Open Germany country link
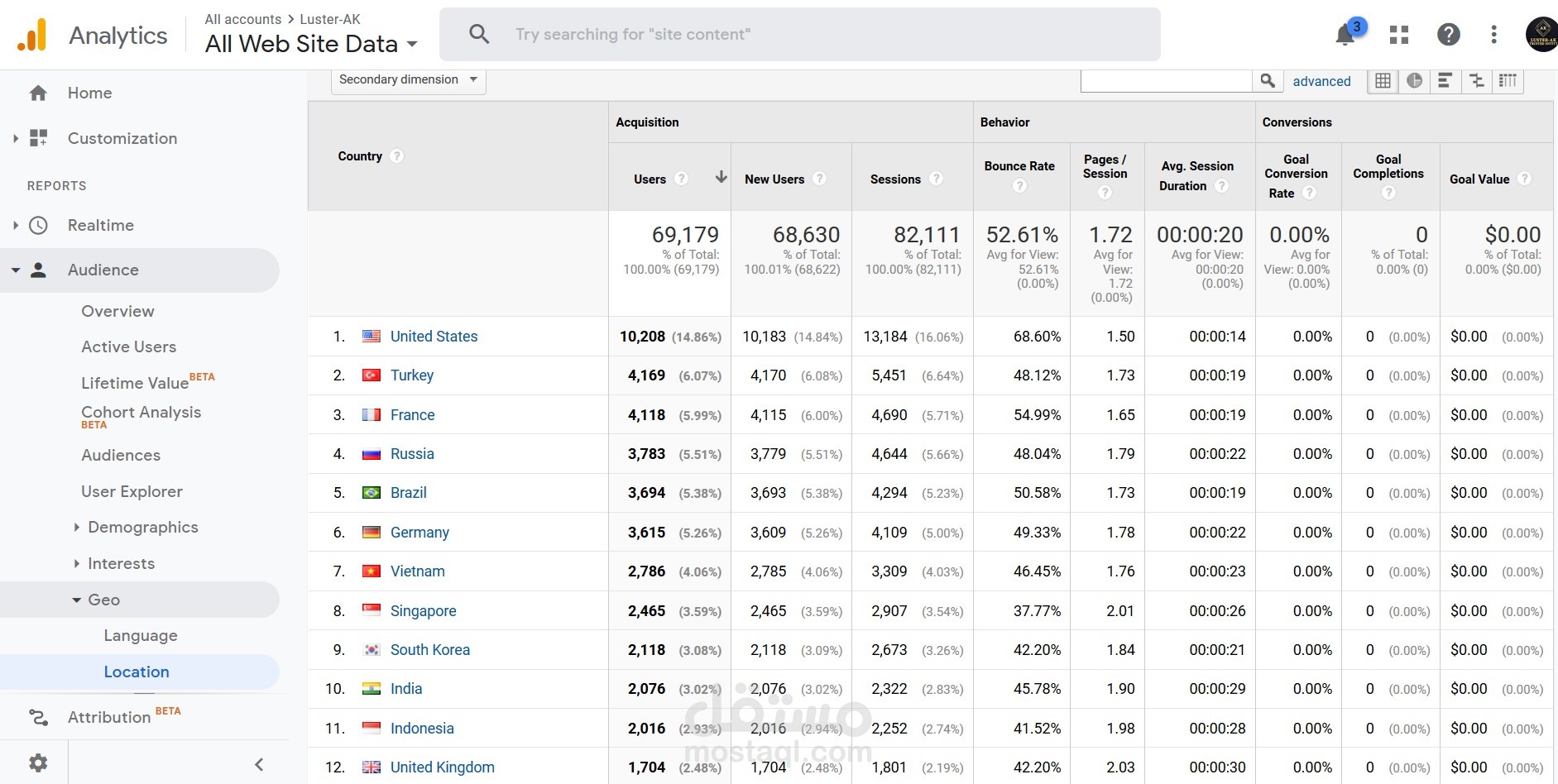The width and height of the screenshot is (1558, 784). tap(419, 533)
